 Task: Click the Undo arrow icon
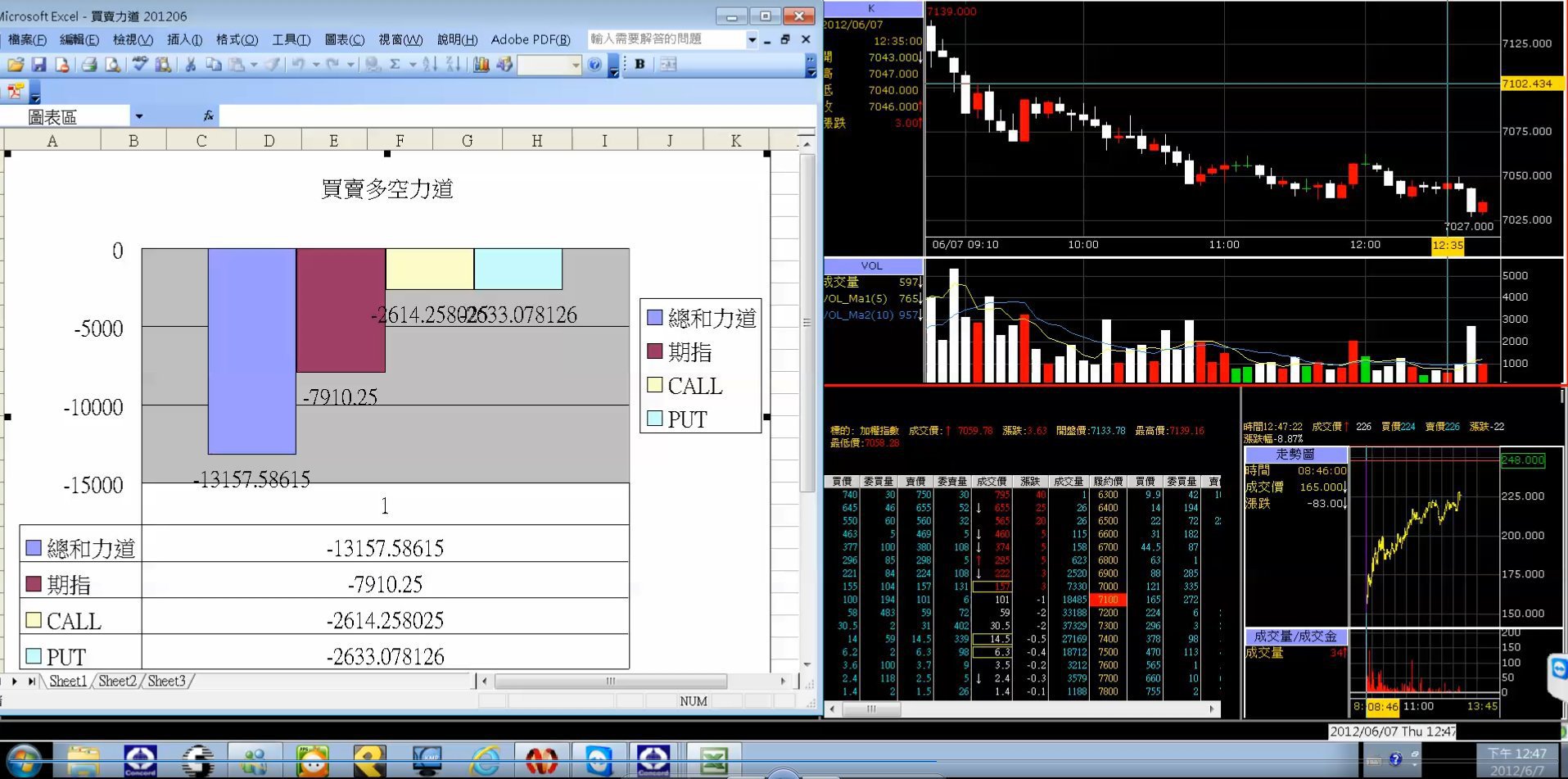point(298,64)
